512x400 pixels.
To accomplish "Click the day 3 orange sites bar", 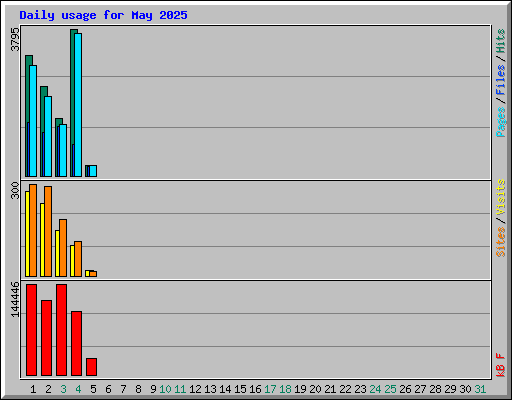I will click(63, 248).
